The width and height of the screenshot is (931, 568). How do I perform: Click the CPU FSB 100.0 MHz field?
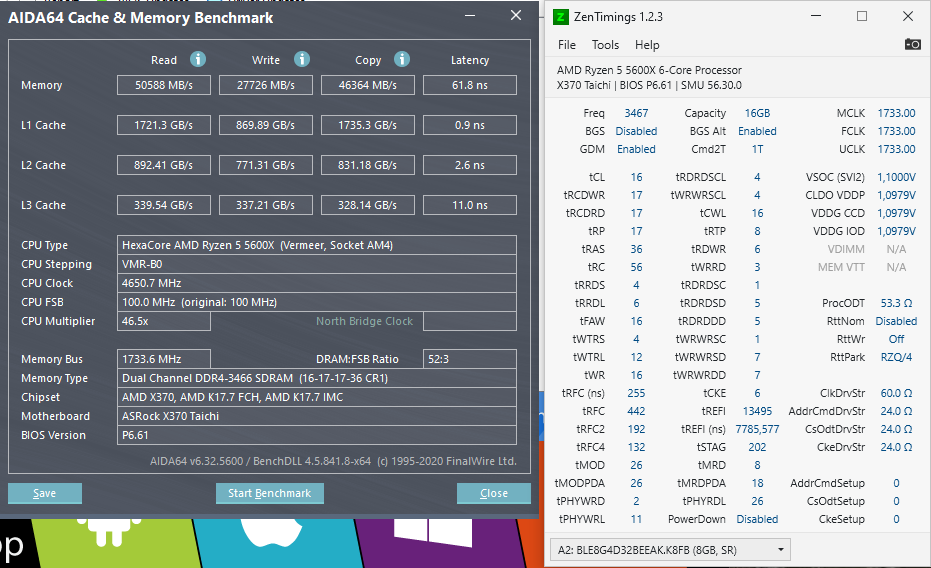click(x=316, y=302)
